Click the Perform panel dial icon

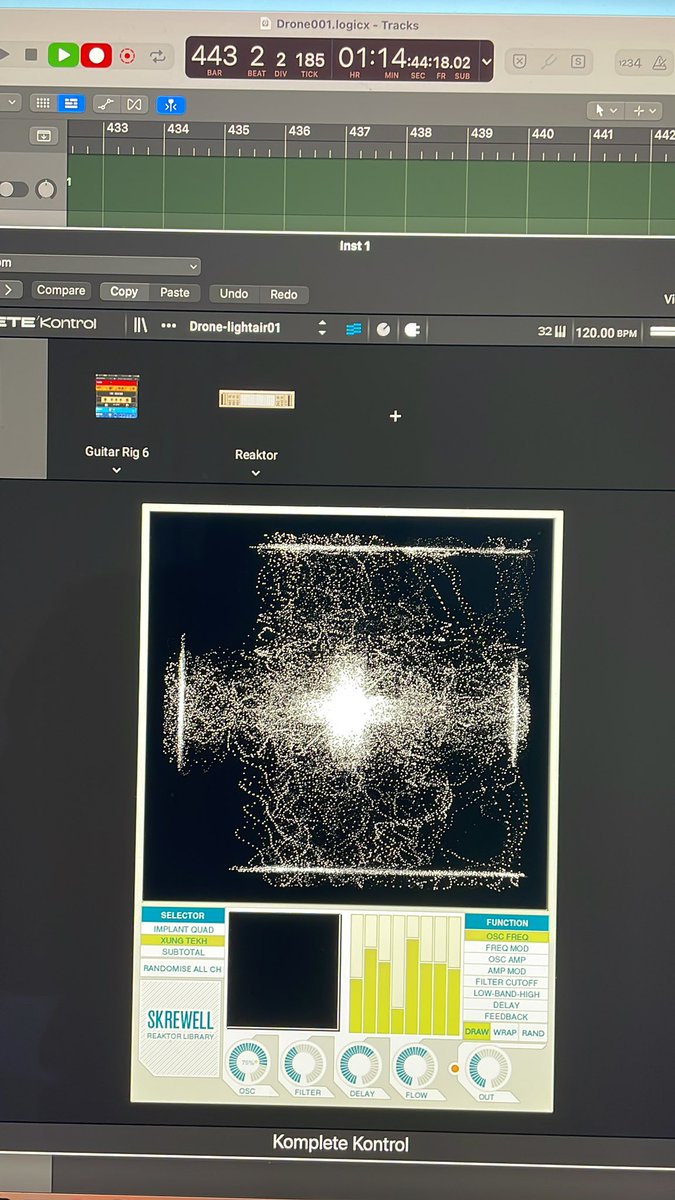pyautogui.click(x=383, y=329)
